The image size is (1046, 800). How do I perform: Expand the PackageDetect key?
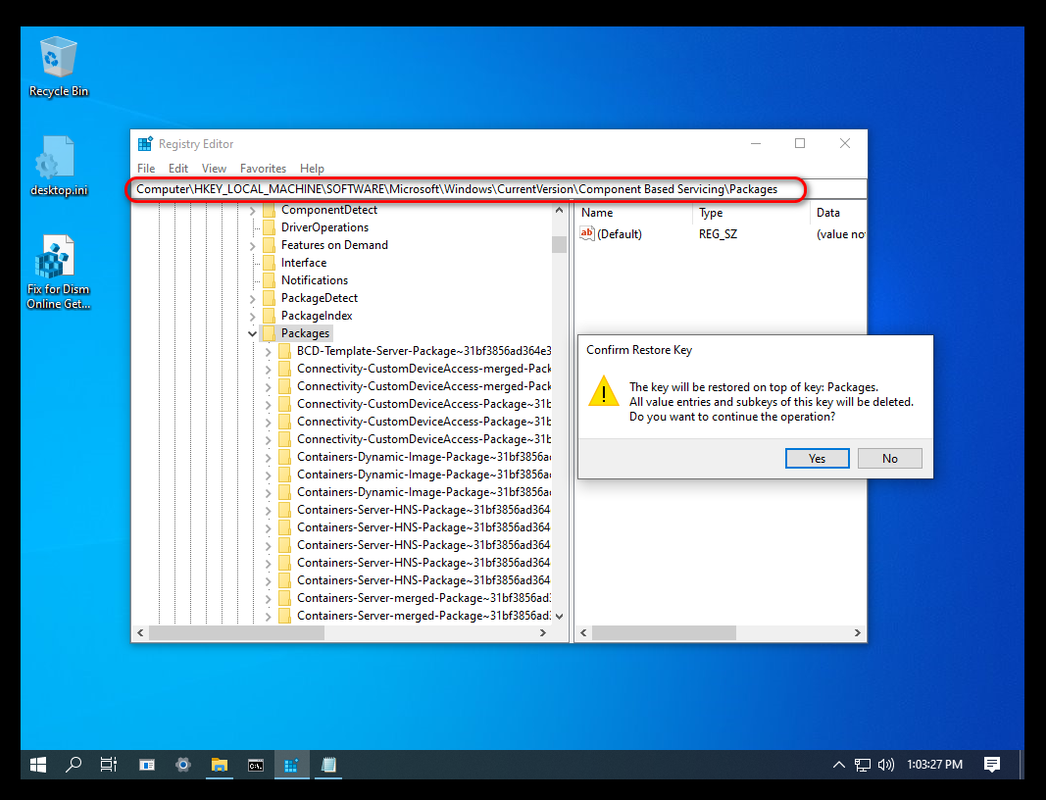pos(252,299)
